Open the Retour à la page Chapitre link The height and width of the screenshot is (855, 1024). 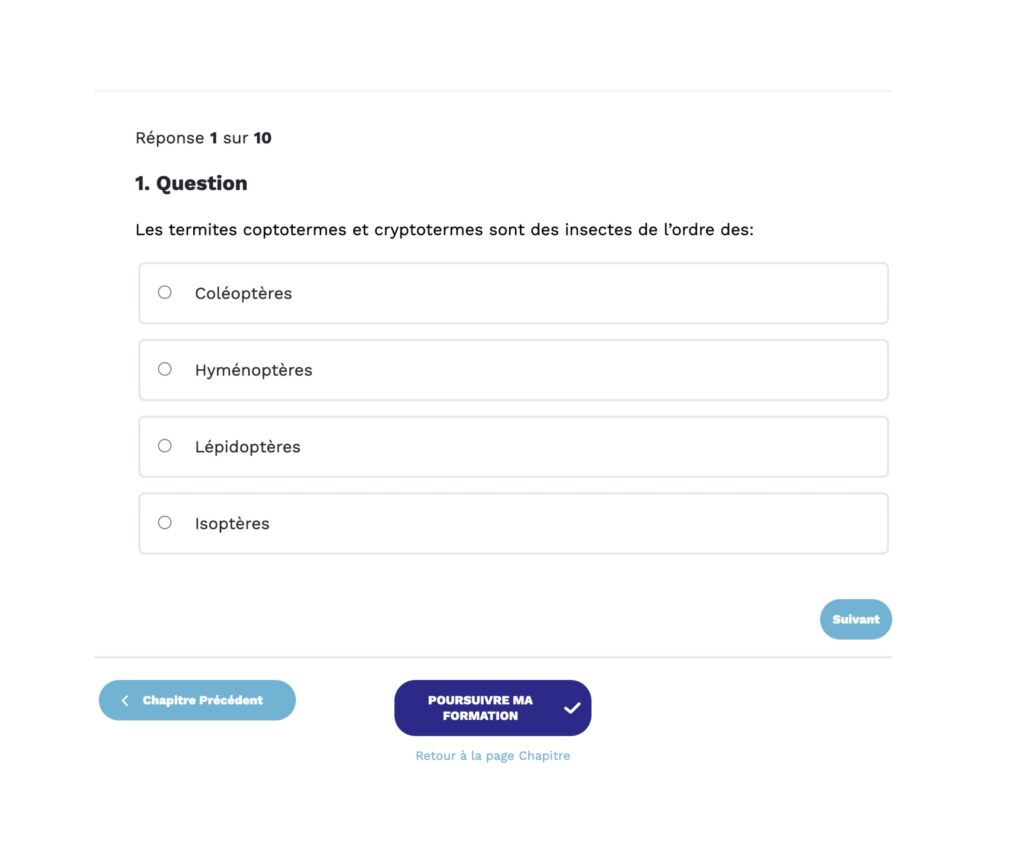[492, 755]
